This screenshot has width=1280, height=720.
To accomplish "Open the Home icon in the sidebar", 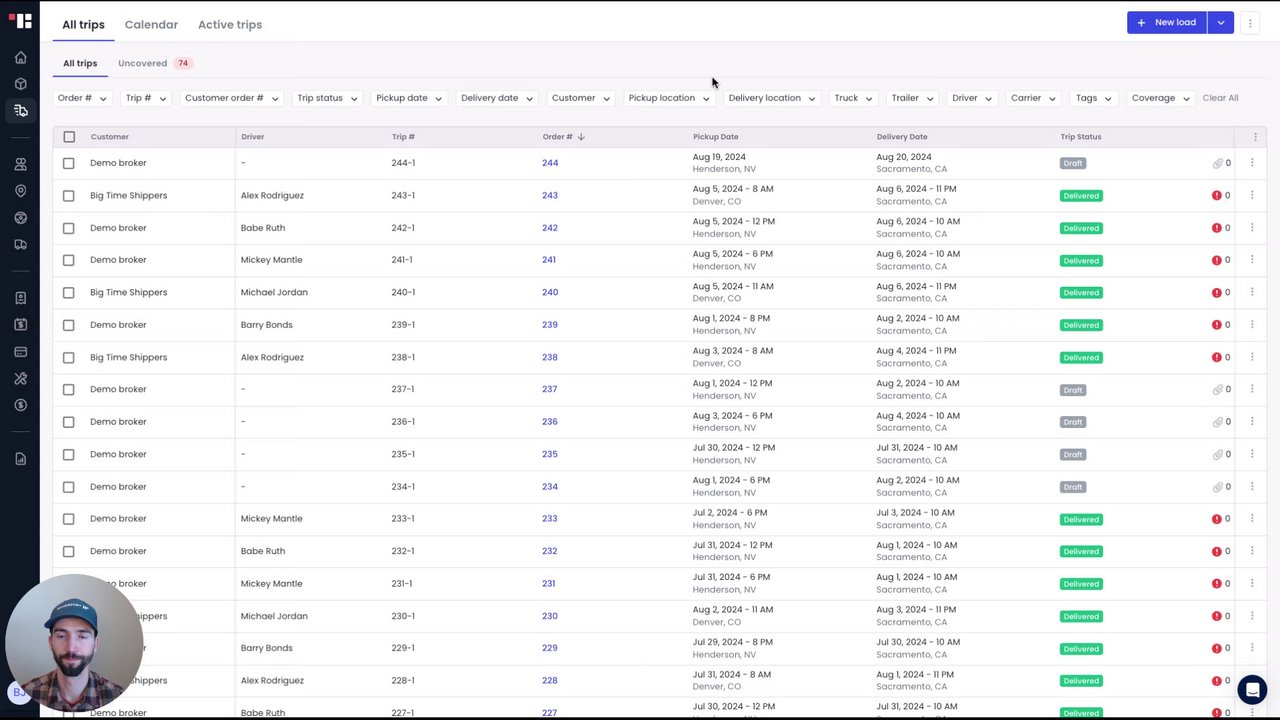I will [x=20, y=57].
